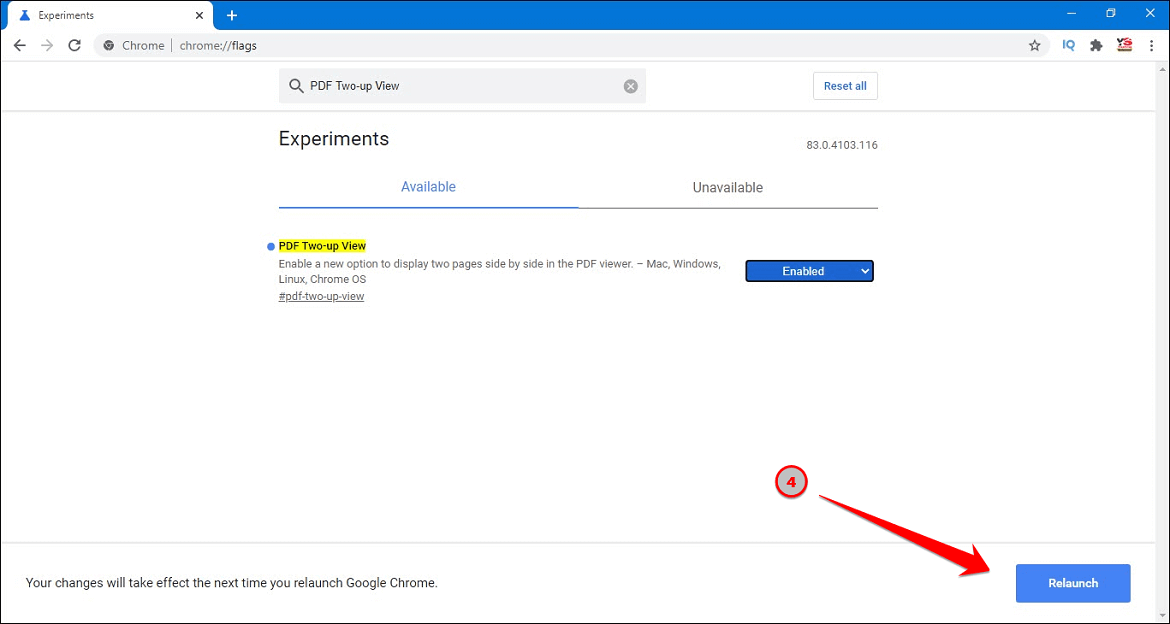Click the relaunch notice text at the bottom
Viewport: 1170px width, 624px height.
point(231,583)
